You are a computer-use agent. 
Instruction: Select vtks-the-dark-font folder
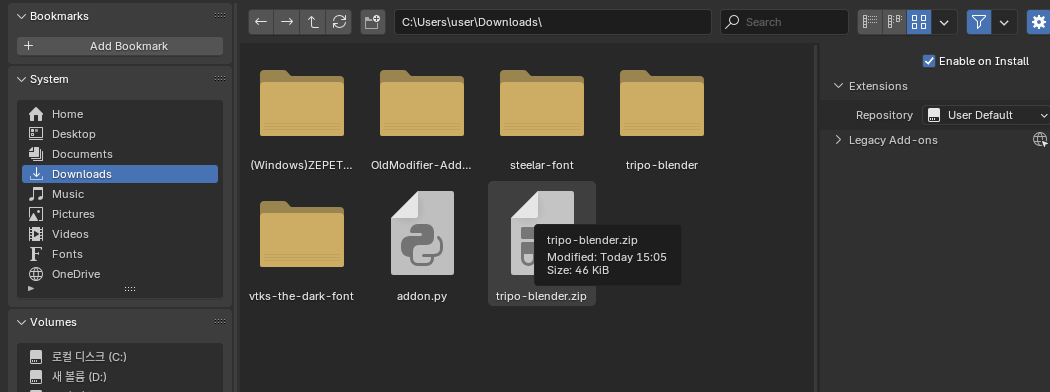(302, 244)
